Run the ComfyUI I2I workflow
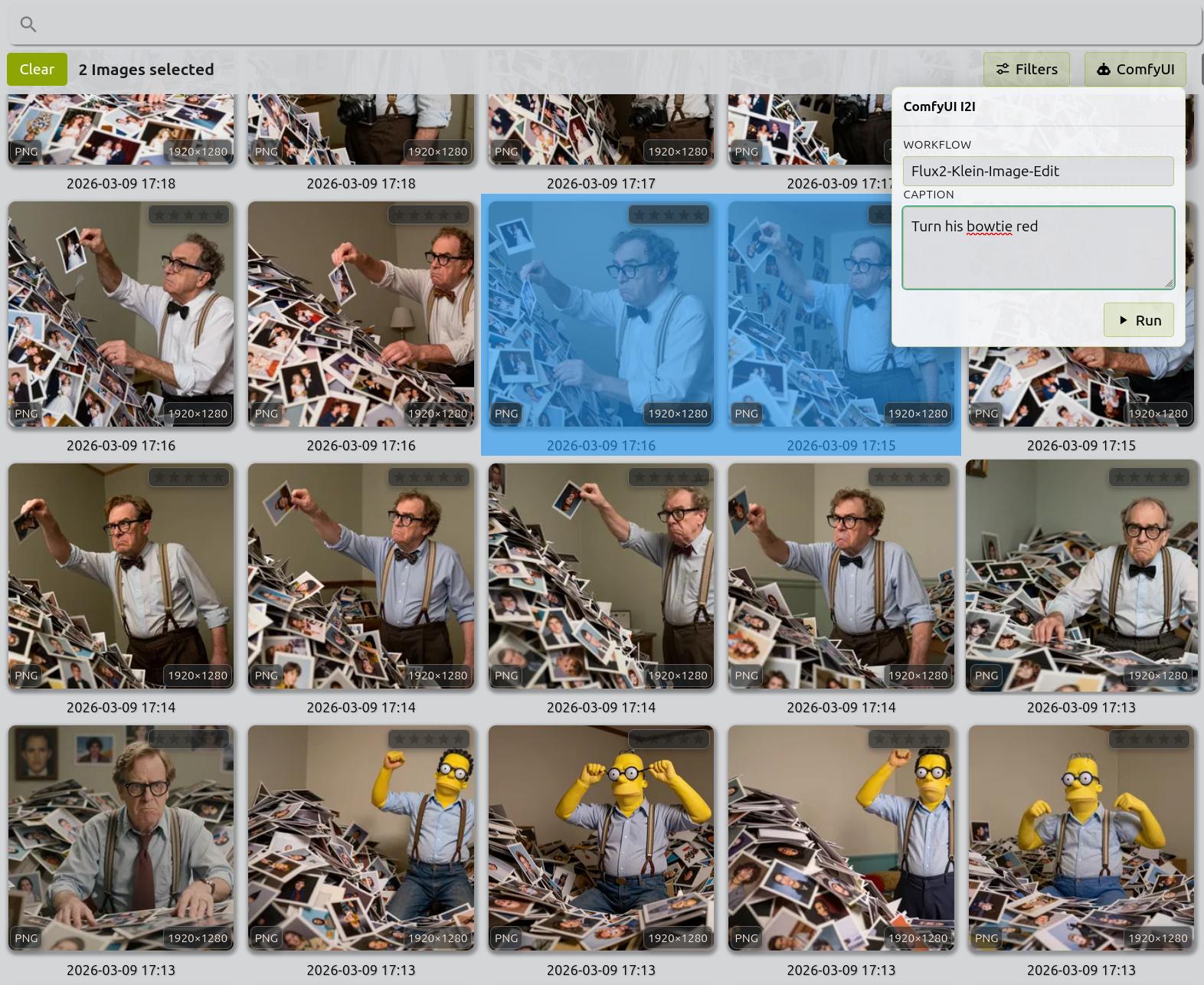This screenshot has height=985, width=1204. (1138, 320)
